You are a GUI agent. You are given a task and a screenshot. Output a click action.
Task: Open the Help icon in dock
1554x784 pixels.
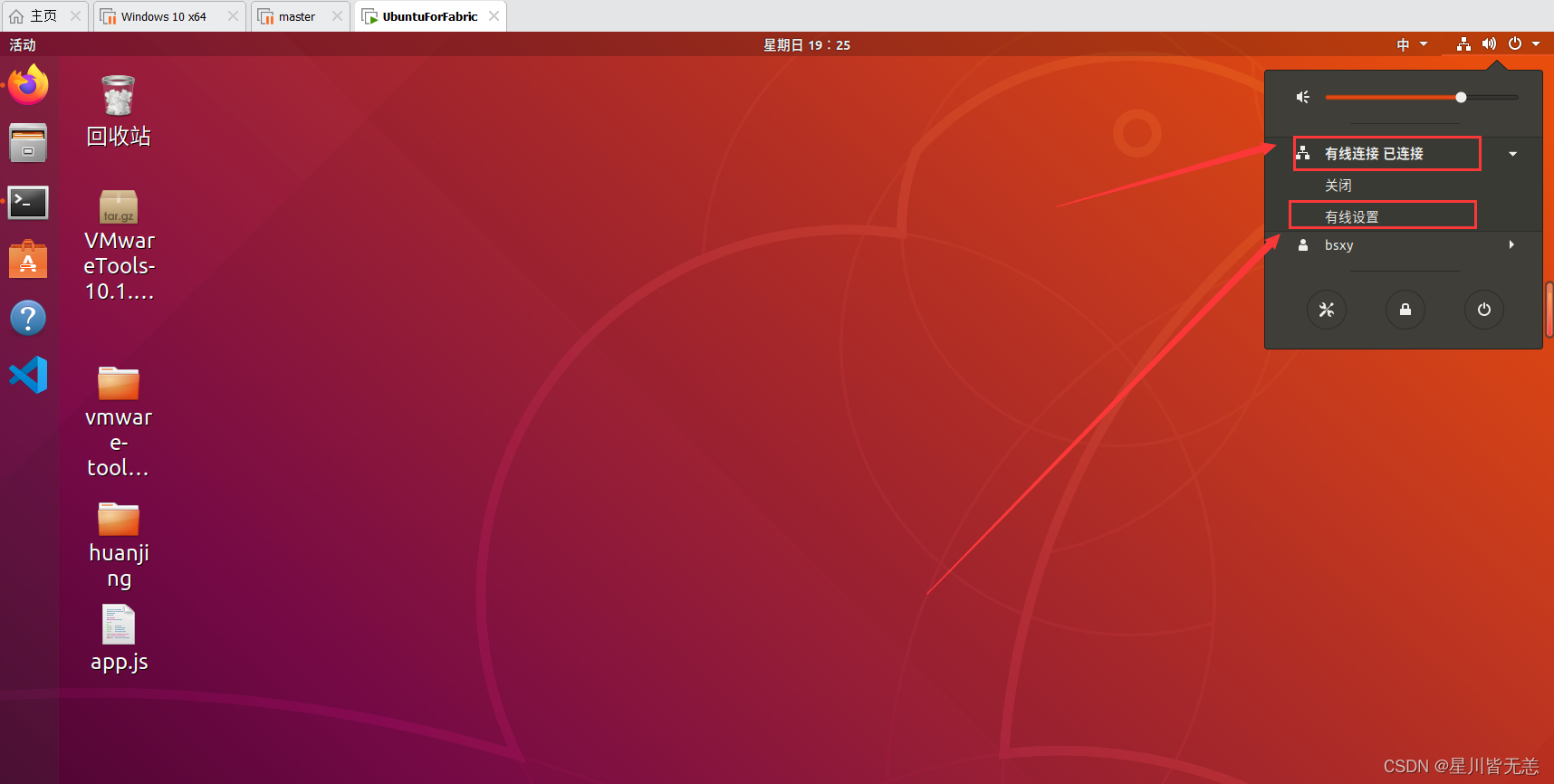(x=28, y=318)
